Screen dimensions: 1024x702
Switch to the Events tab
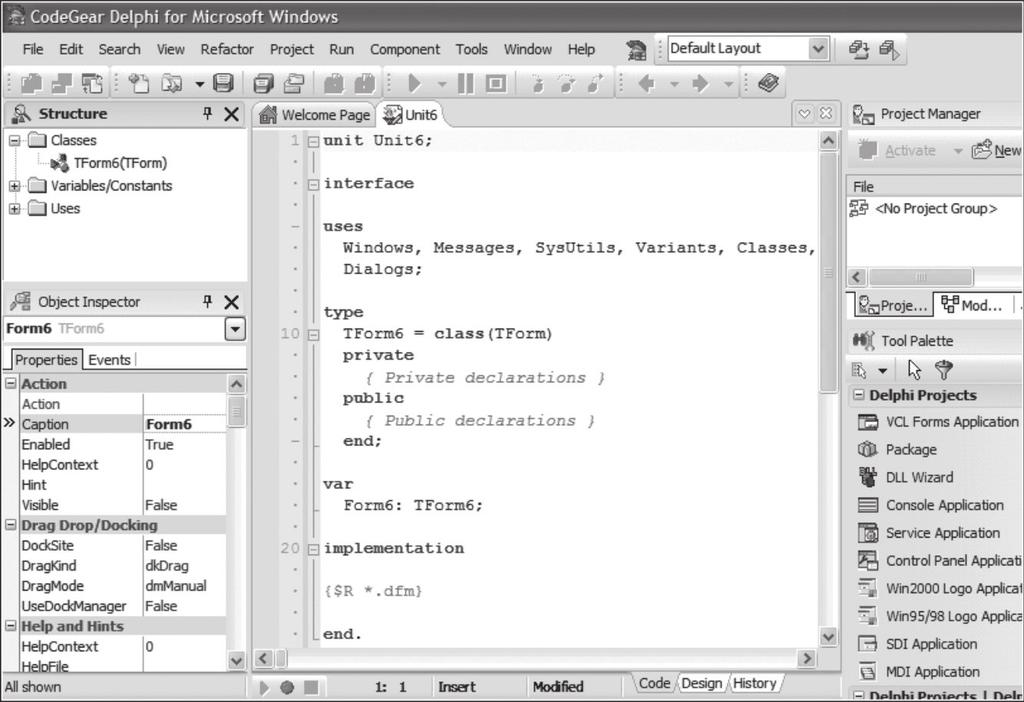click(x=109, y=360)
